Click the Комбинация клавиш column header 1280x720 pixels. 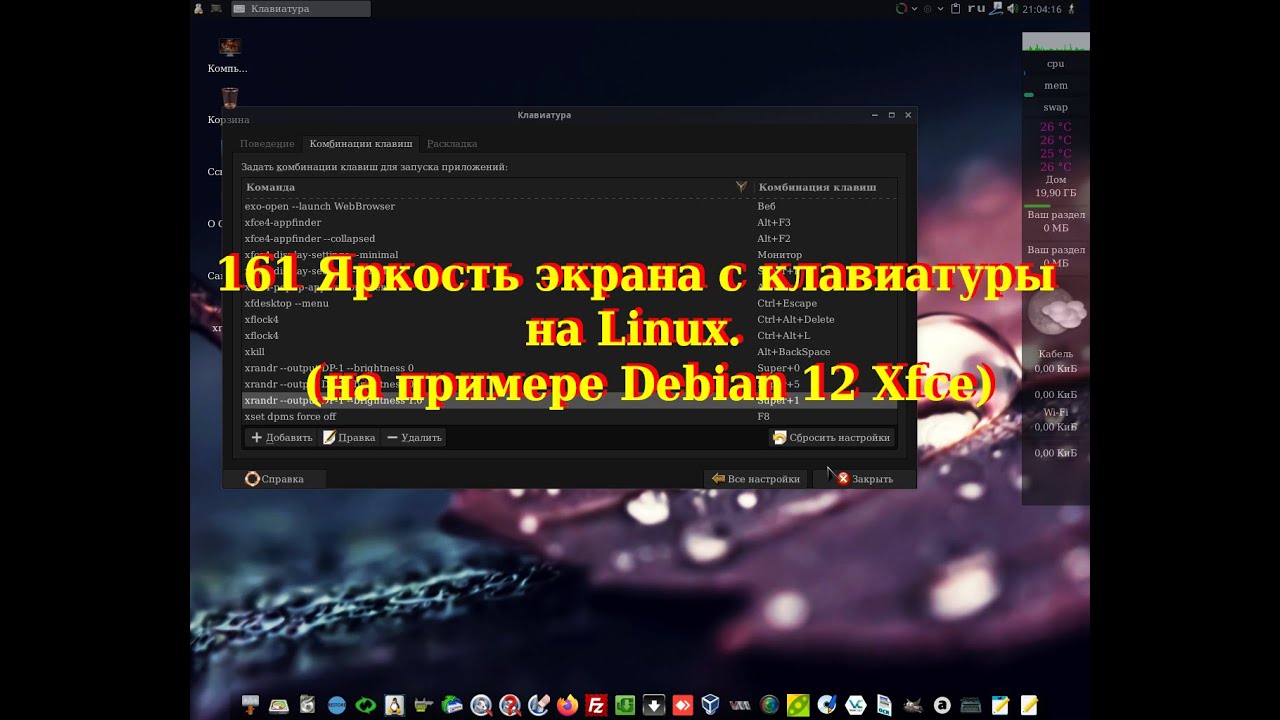pyautogui.click(x=825, y=187)
